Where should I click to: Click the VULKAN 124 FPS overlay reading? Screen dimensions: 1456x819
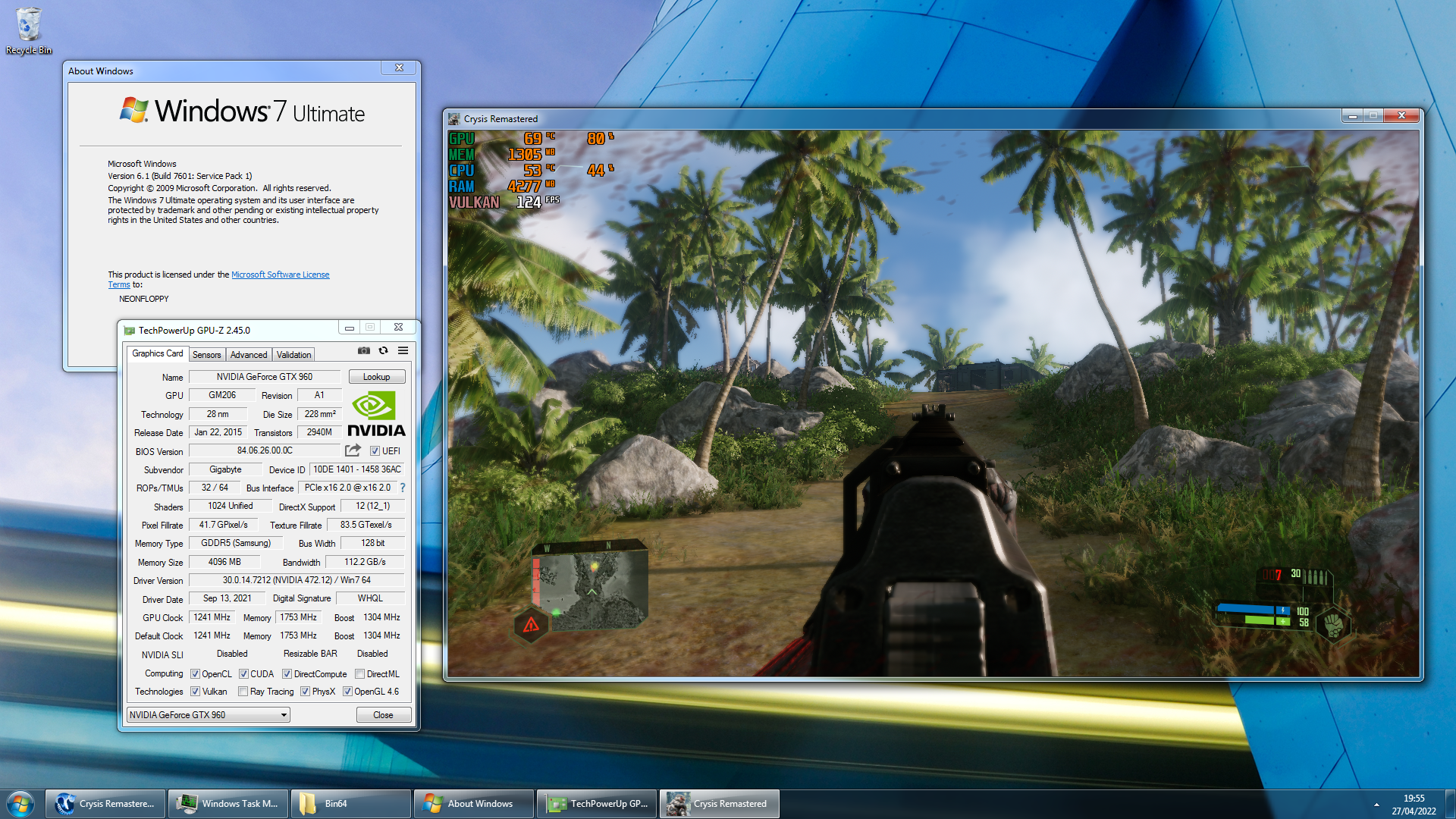[x=504, y=202]
